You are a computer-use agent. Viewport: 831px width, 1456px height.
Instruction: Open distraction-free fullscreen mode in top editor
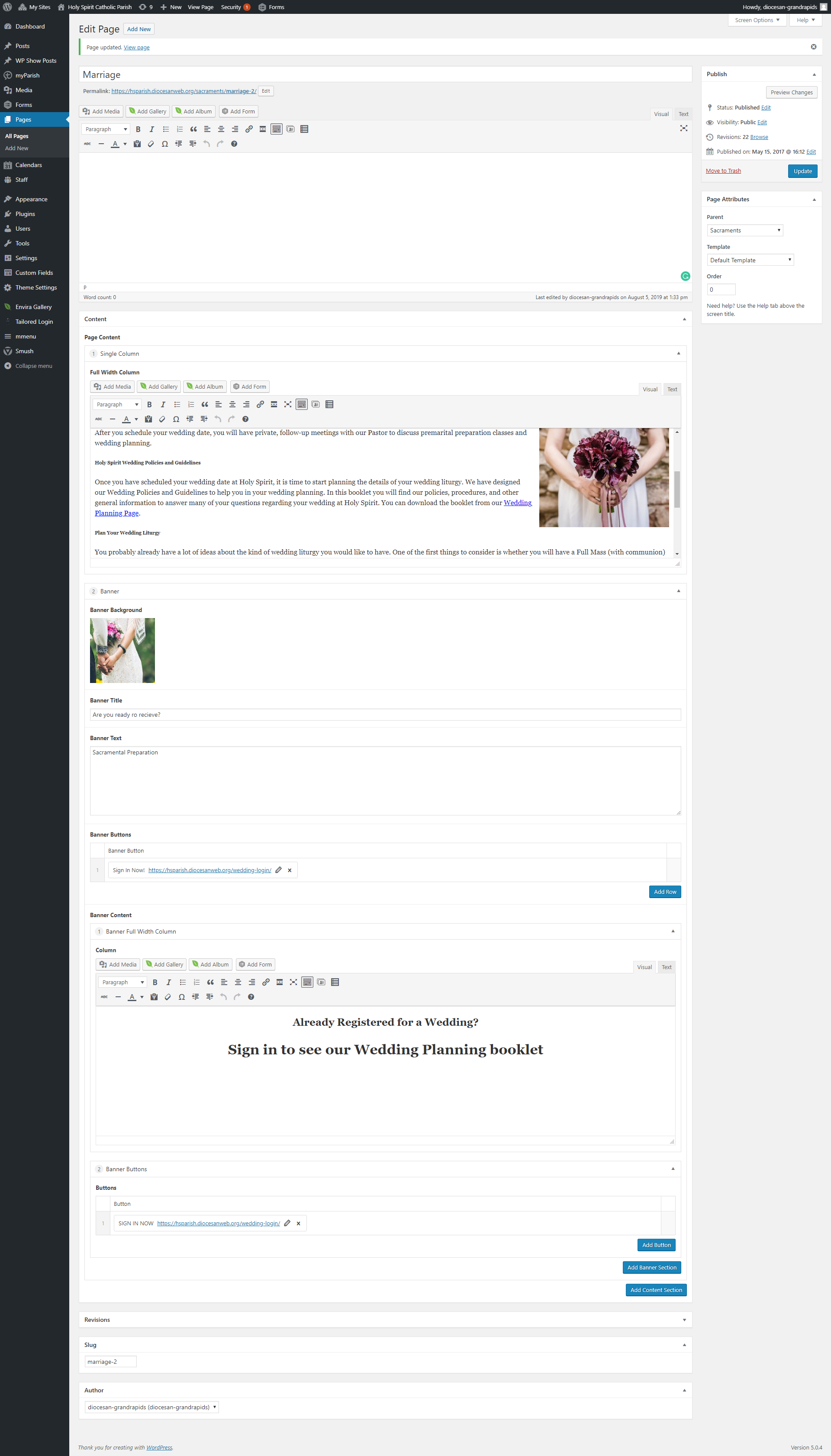[683, 129]
